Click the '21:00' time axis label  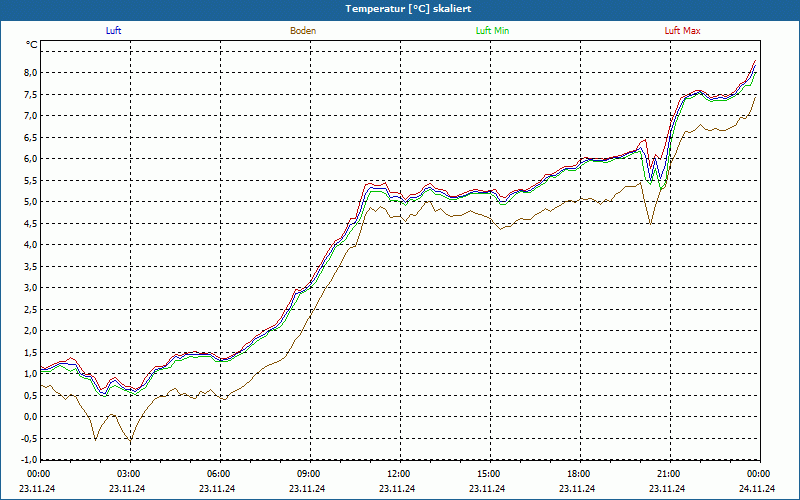[x=667, y=474]
